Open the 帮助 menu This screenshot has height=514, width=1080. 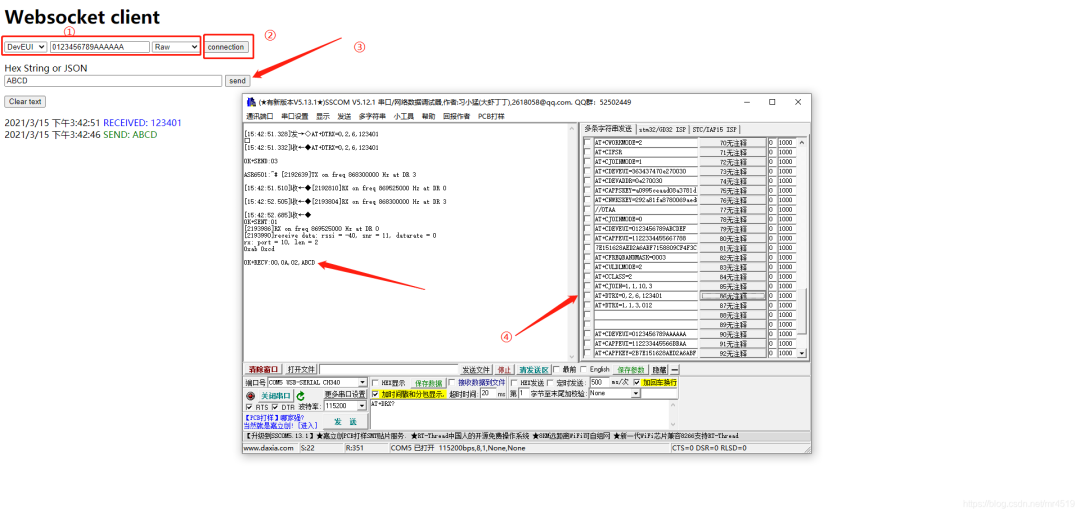428,116
